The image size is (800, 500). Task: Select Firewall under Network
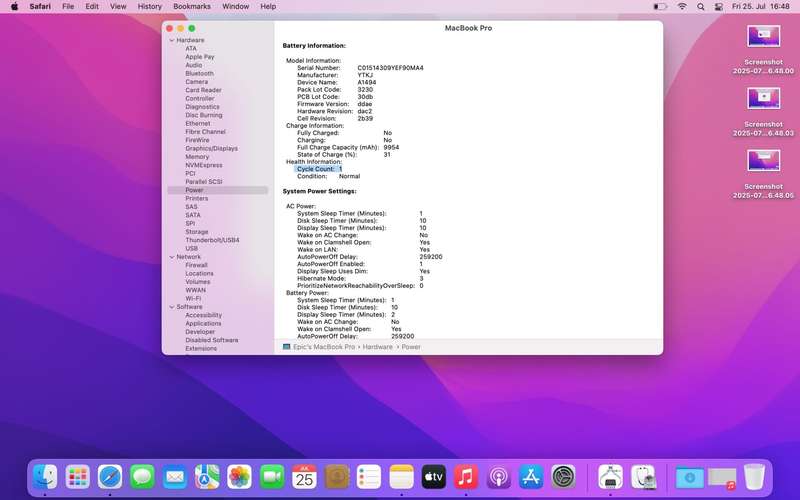(x=196, y=265)
